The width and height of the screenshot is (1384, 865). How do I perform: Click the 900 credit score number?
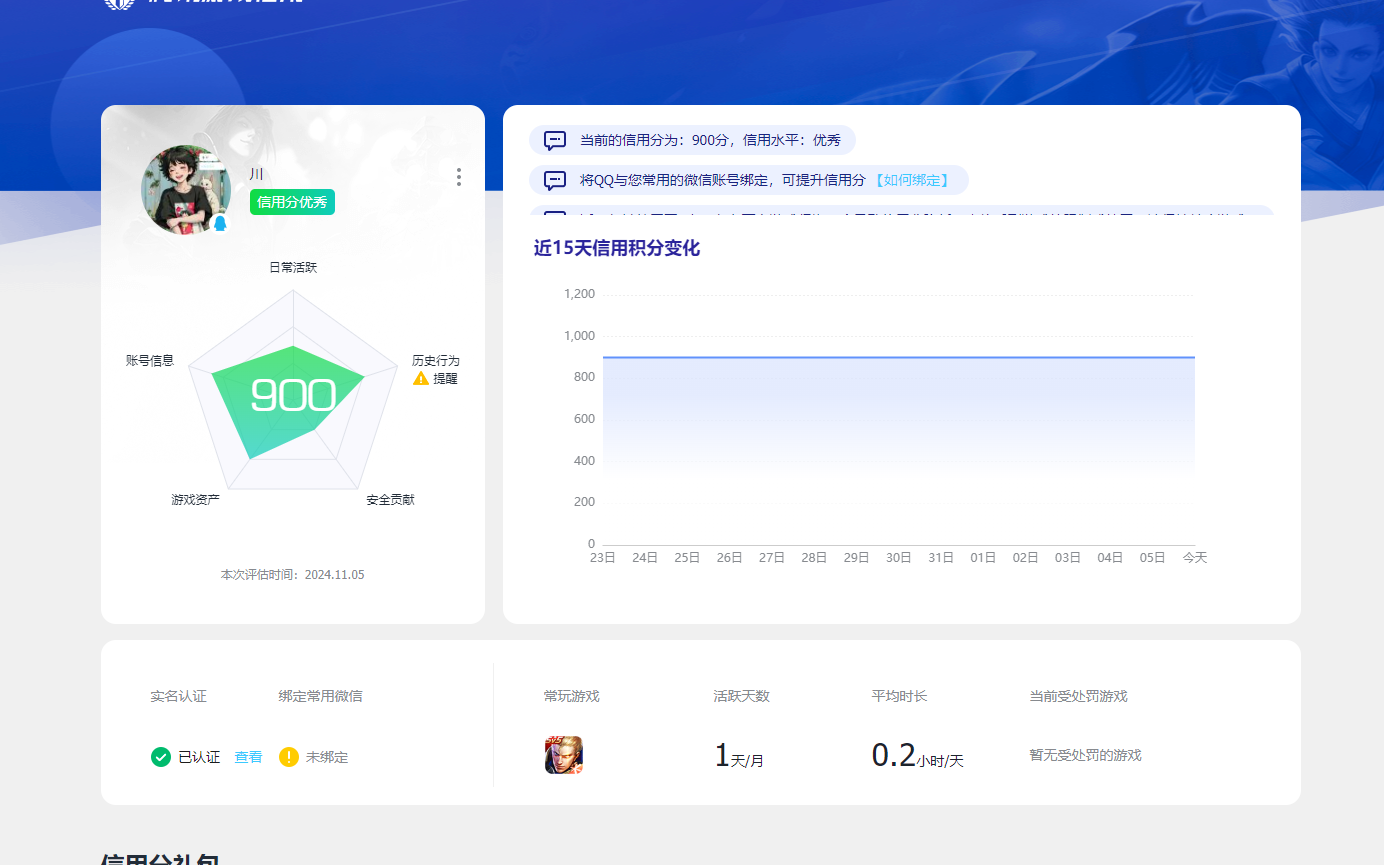point(292,395)
